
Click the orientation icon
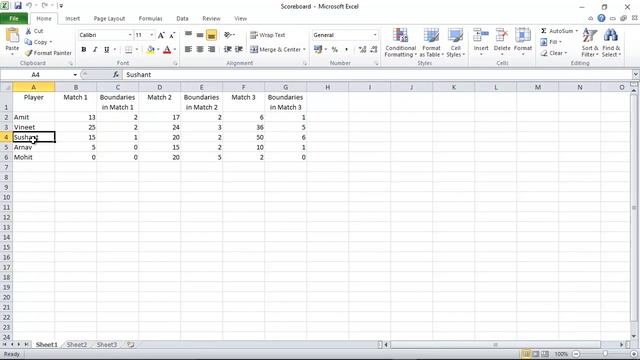click(x=228, y=35)
